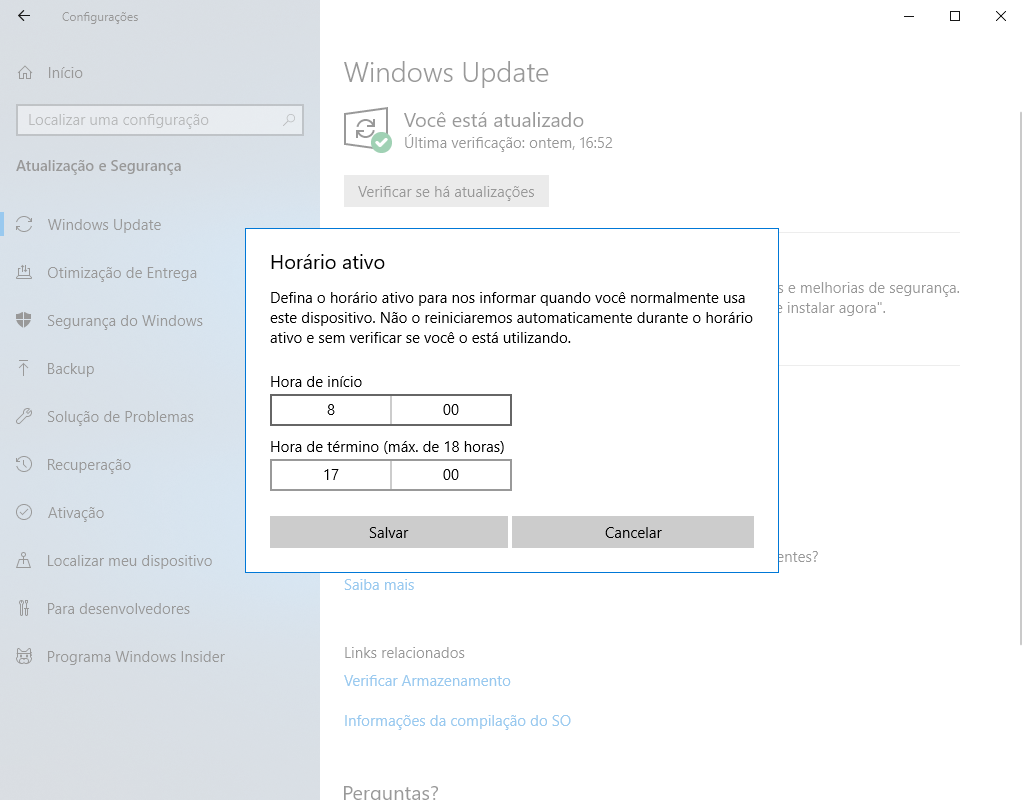Click the Para desenvolvedores tools icon
1024x800 pixels.
(x=24, y=609)
